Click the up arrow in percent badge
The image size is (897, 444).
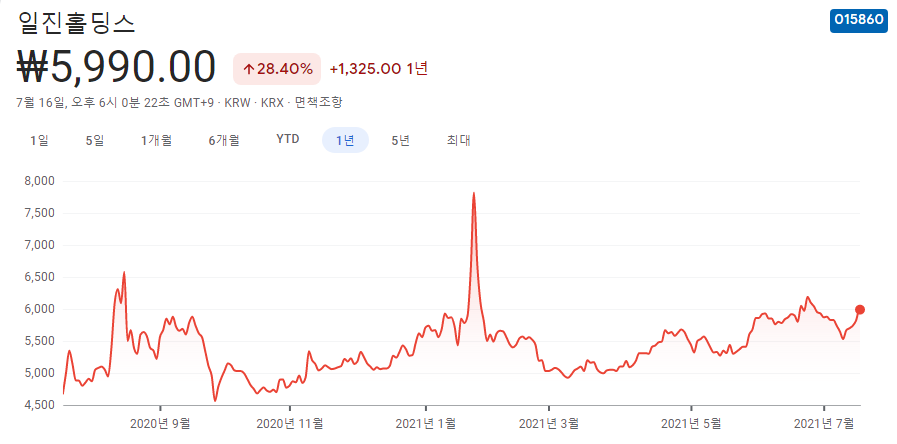[x=249, y=70]
